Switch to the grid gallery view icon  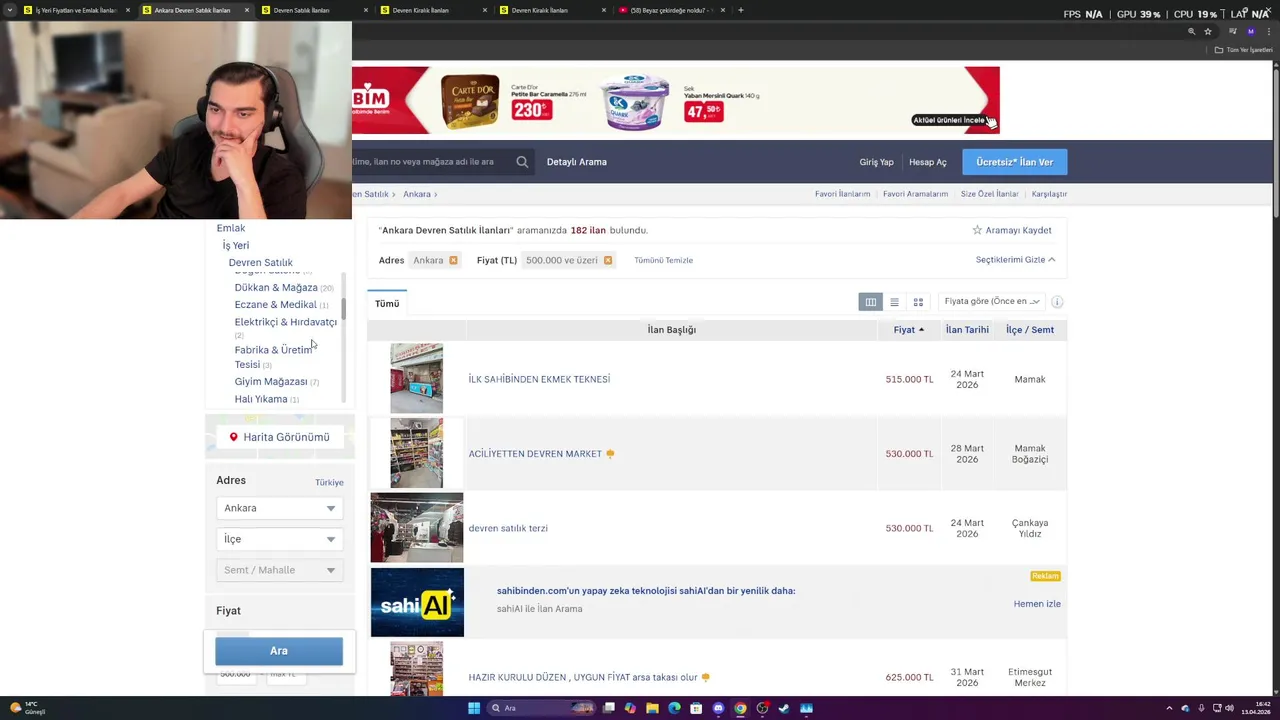918,302
